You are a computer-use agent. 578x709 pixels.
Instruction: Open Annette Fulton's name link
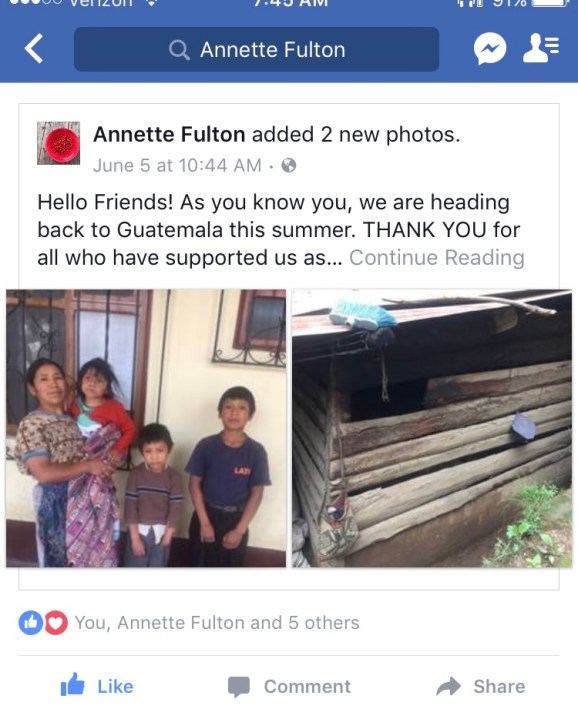(x=169, y=135)
